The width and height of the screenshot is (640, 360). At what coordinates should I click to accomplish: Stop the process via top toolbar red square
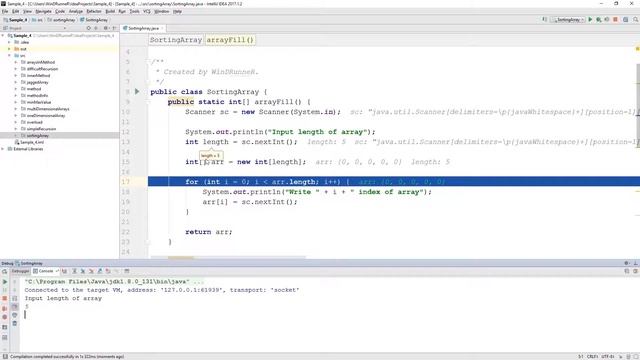616,20
